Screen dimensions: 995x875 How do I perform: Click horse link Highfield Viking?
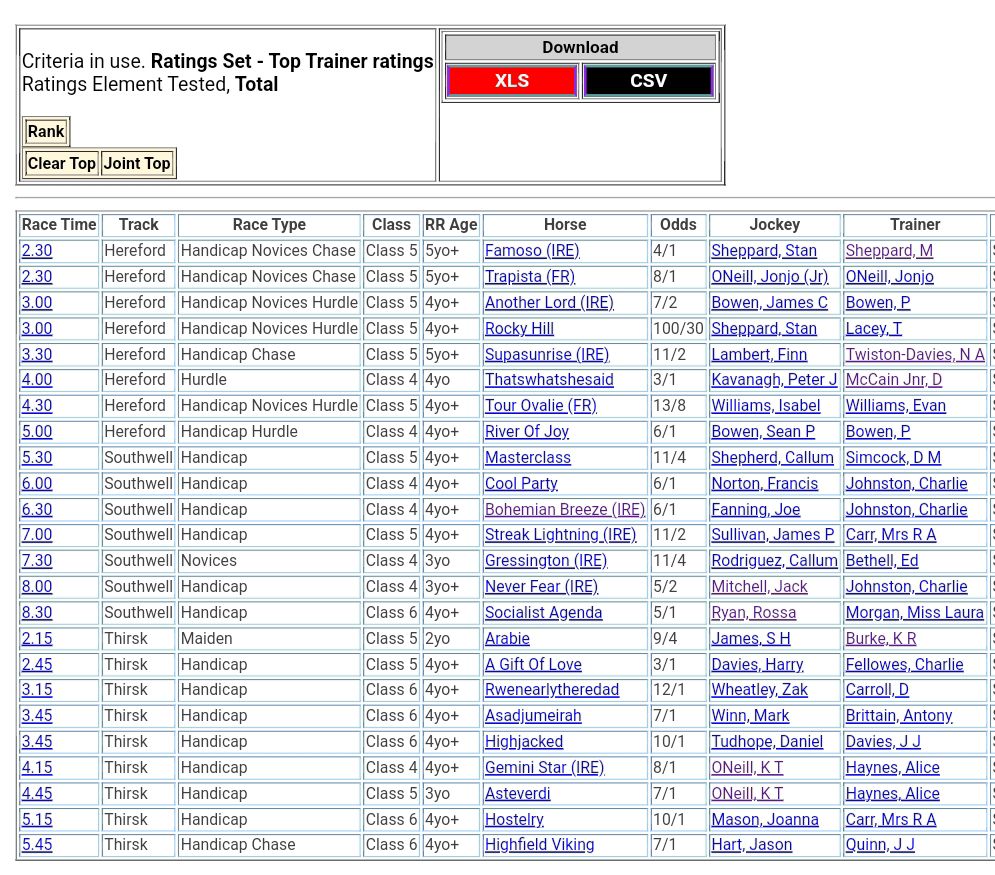pos(539,845)
